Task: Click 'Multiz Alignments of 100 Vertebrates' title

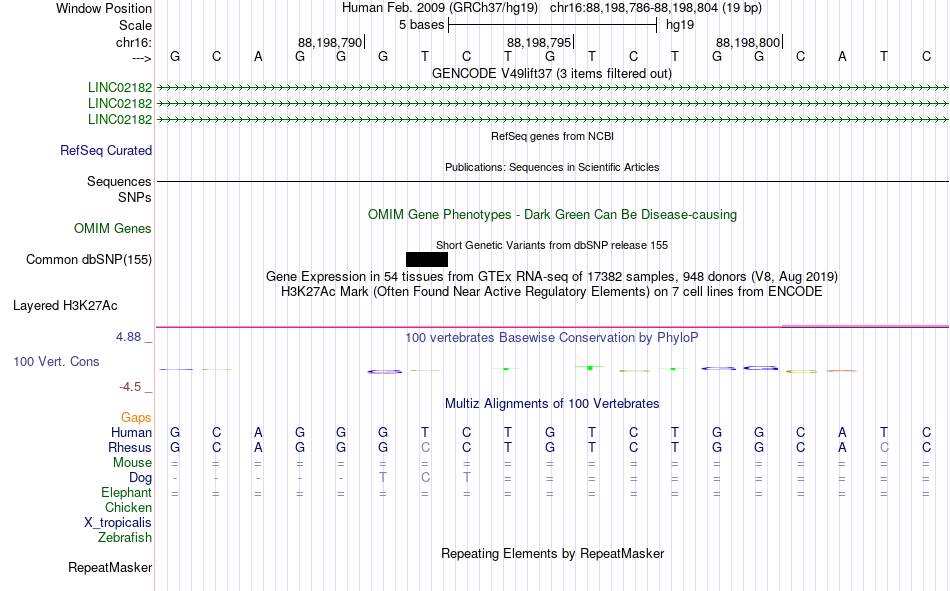Action: click(x=552, y=404)
